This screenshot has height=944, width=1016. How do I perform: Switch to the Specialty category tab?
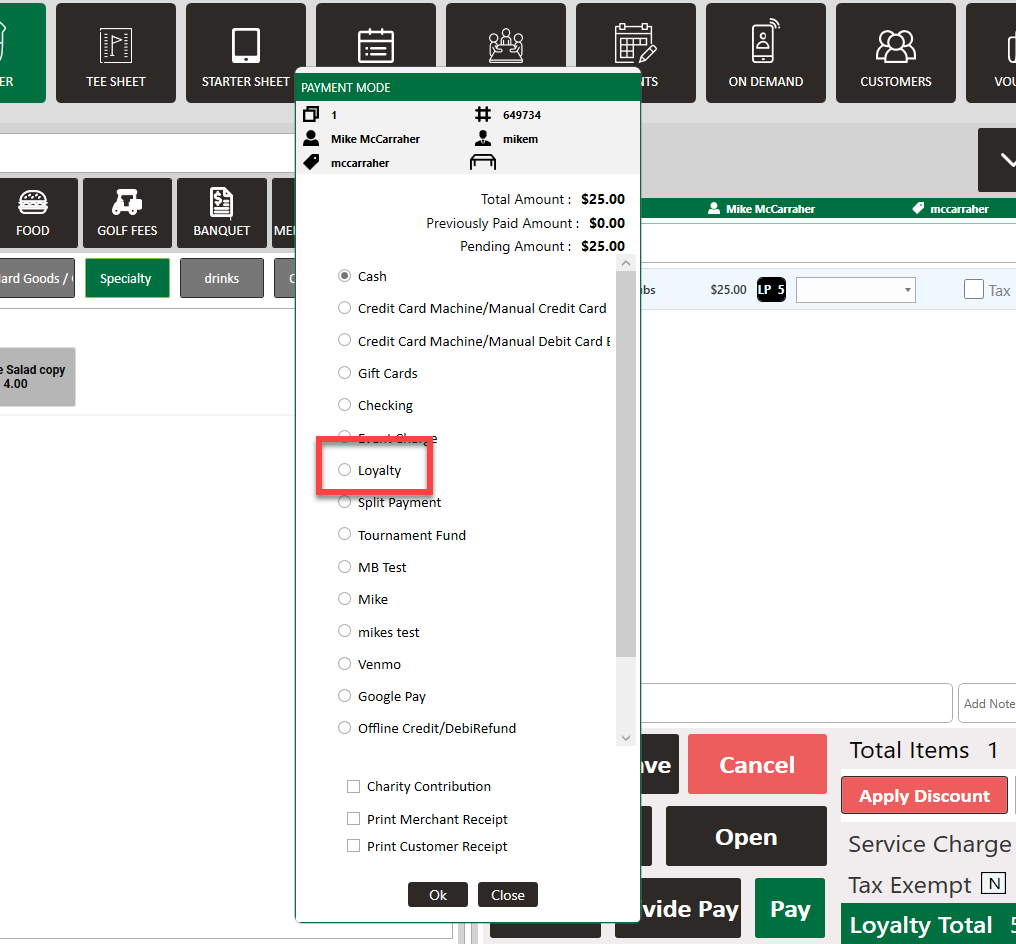pyautogui.click(x=126, y=278)
